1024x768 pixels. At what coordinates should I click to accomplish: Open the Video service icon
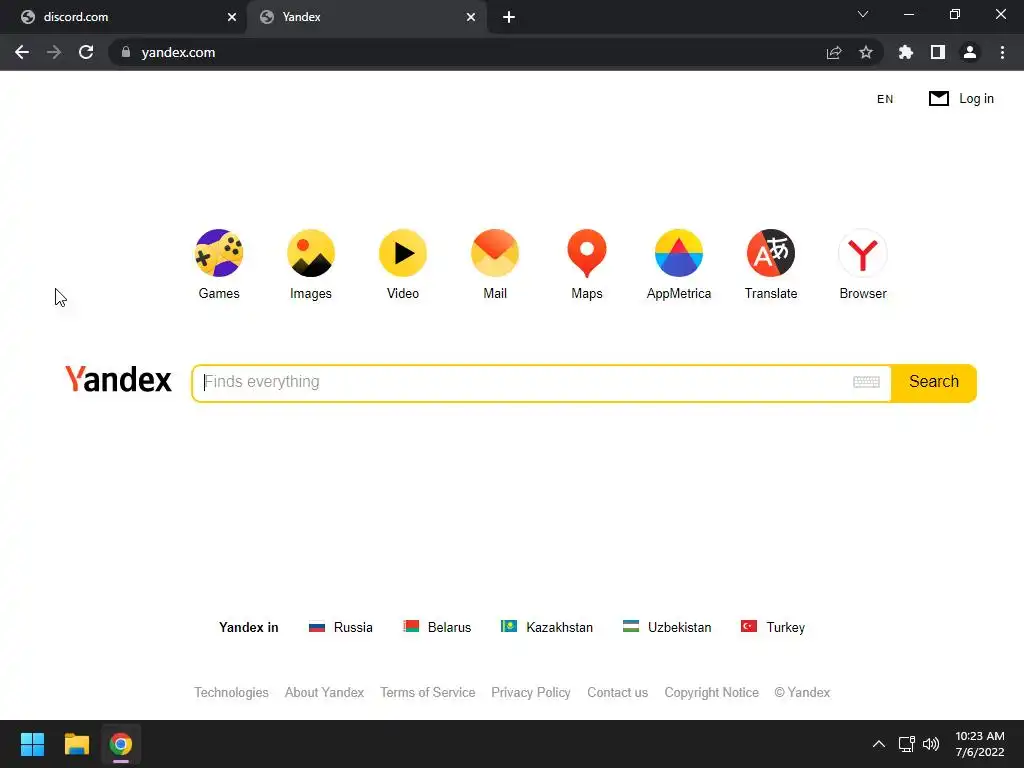pos(403,253)
